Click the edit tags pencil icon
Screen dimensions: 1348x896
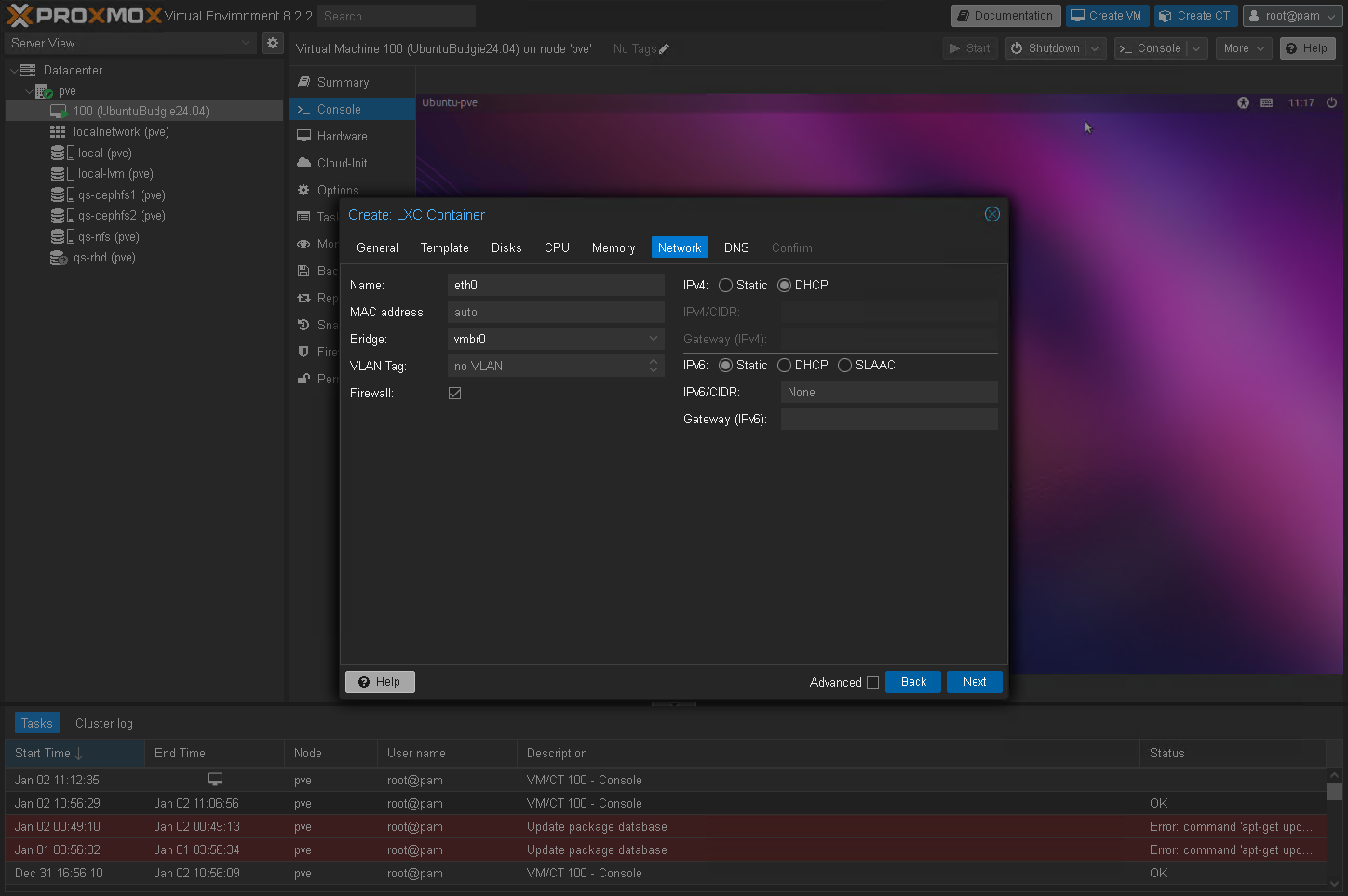664,49
